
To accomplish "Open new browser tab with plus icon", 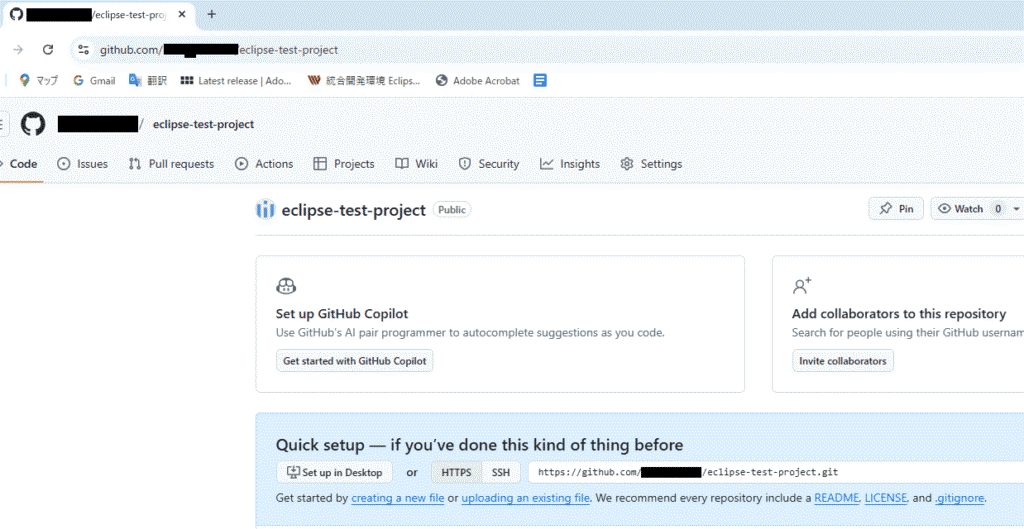I will (211, 14).
